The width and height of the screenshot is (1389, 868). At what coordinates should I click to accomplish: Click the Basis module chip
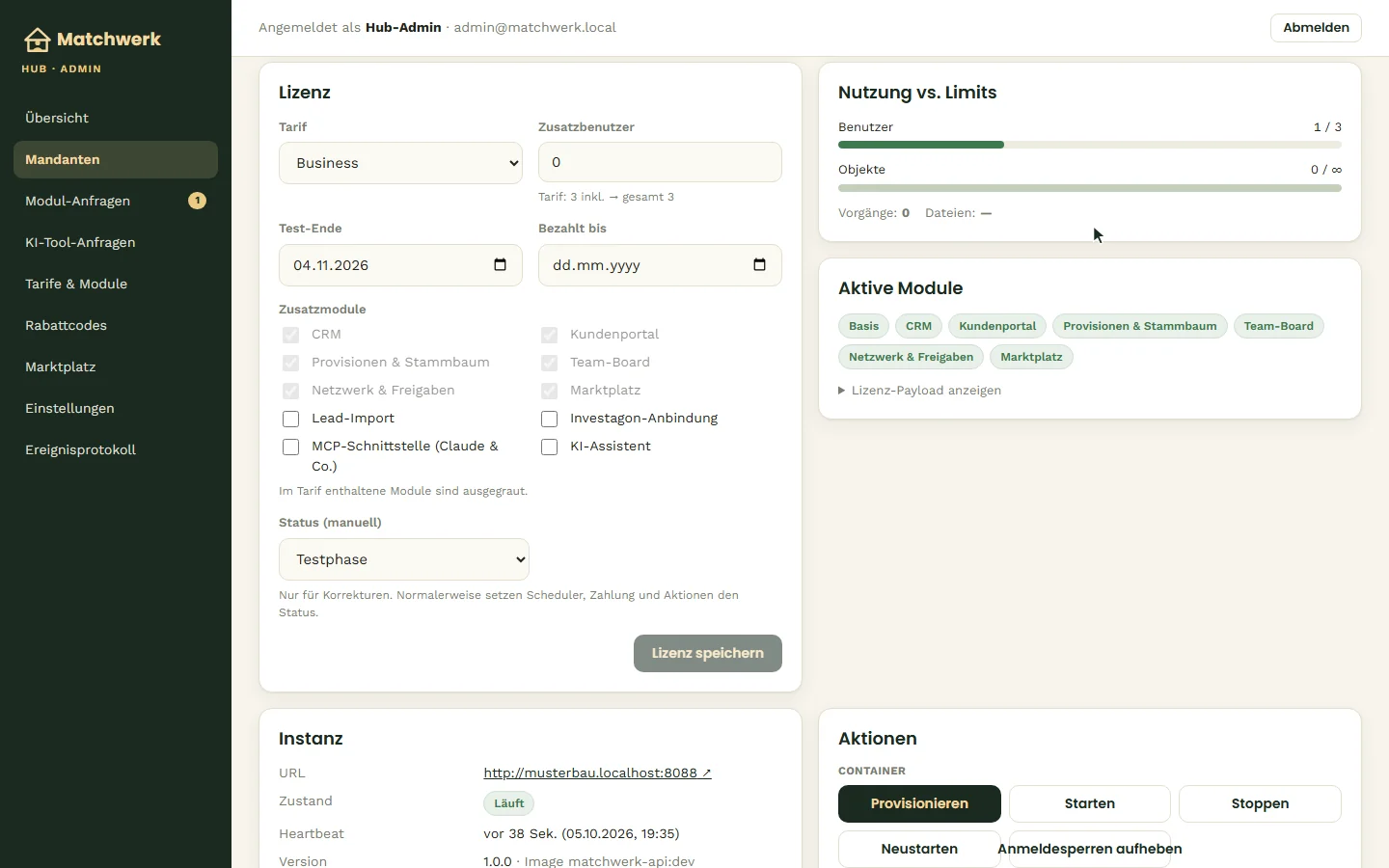pos(864,326)
